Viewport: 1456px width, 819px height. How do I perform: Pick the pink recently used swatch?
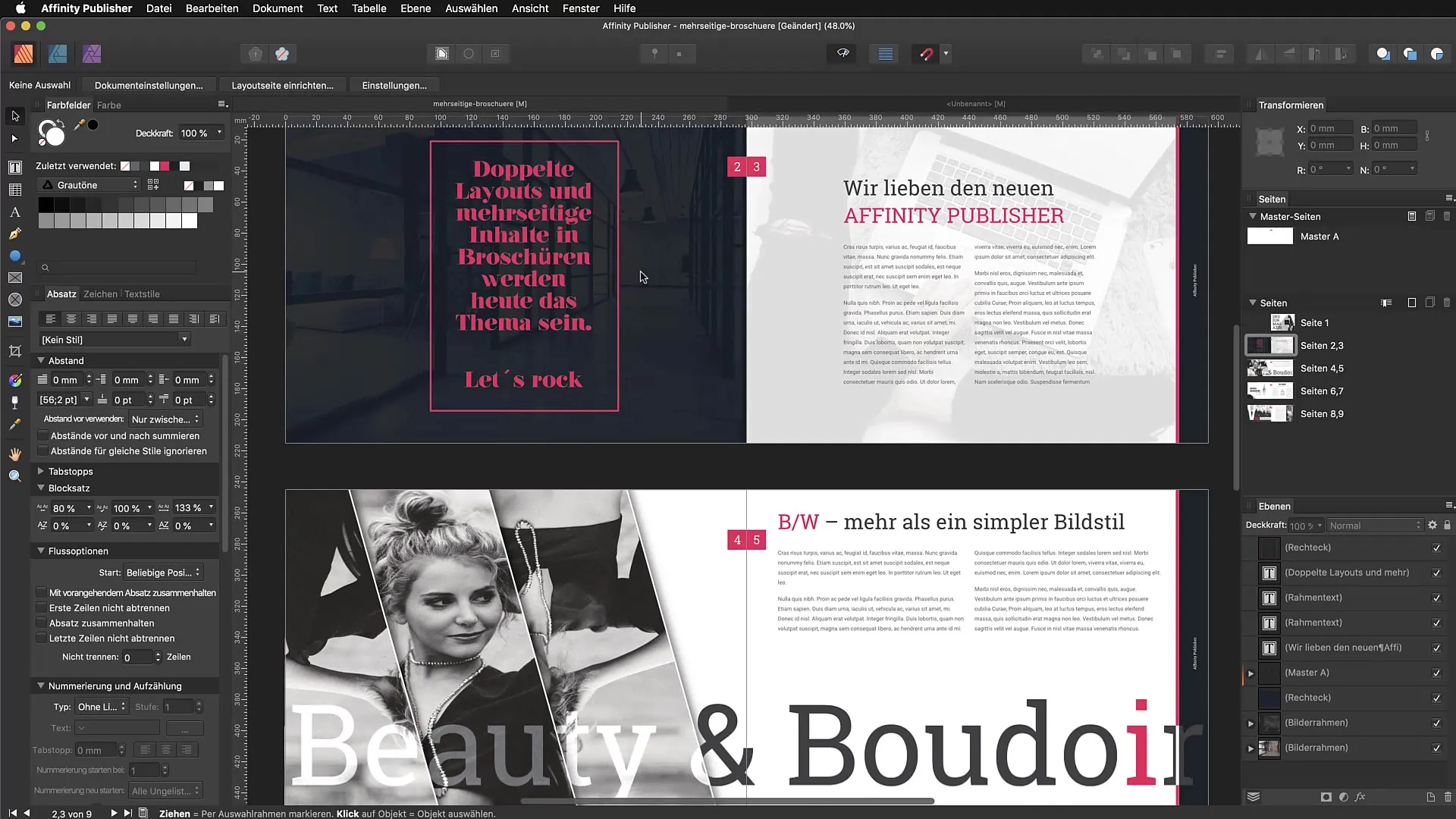coord(165,166)
